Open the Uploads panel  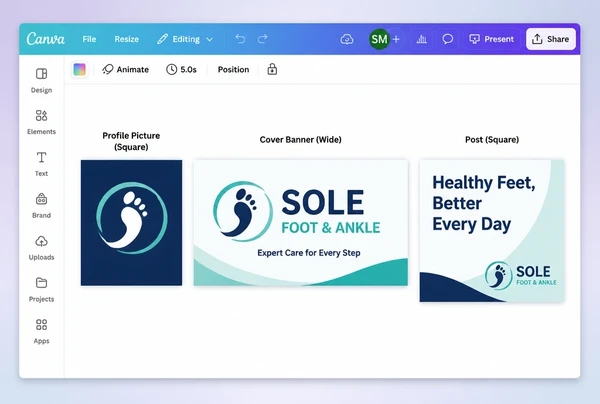[x=41, y=248]
